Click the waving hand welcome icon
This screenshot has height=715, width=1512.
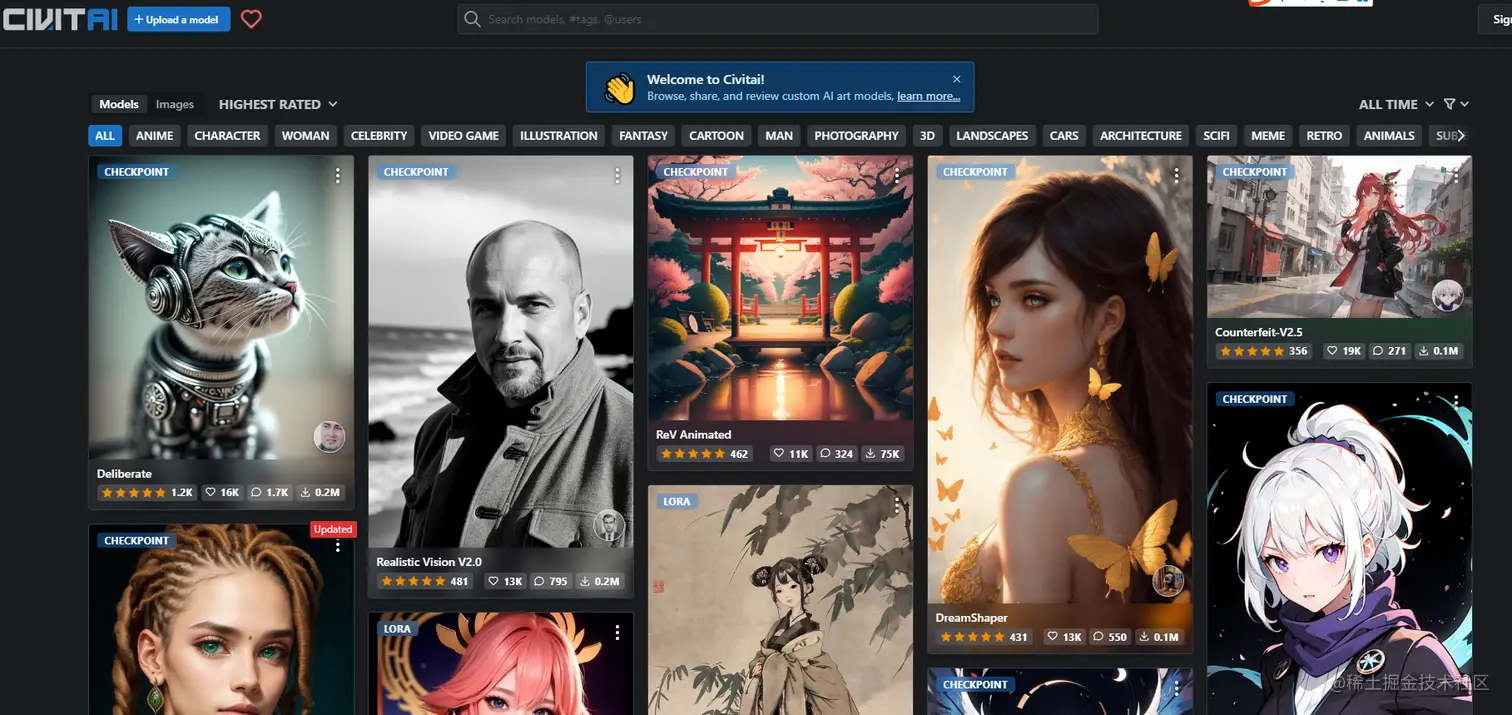tap(619, 87)
